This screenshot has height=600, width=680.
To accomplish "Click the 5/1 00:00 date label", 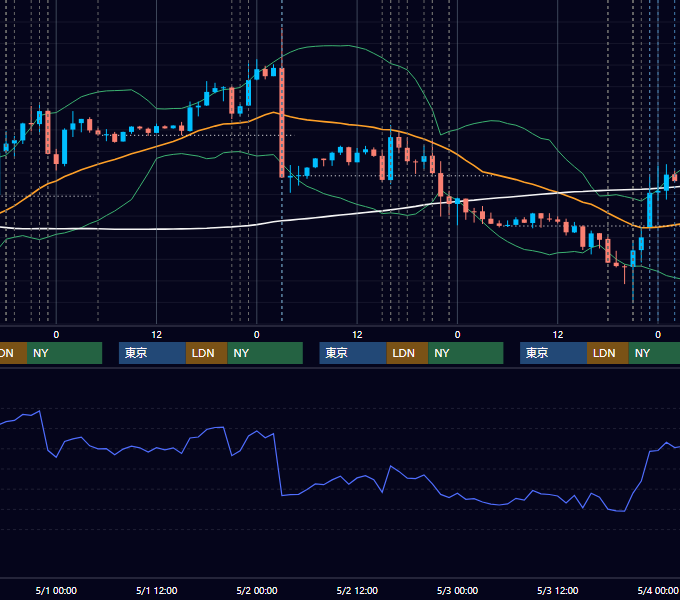I will tap(56, 590).
